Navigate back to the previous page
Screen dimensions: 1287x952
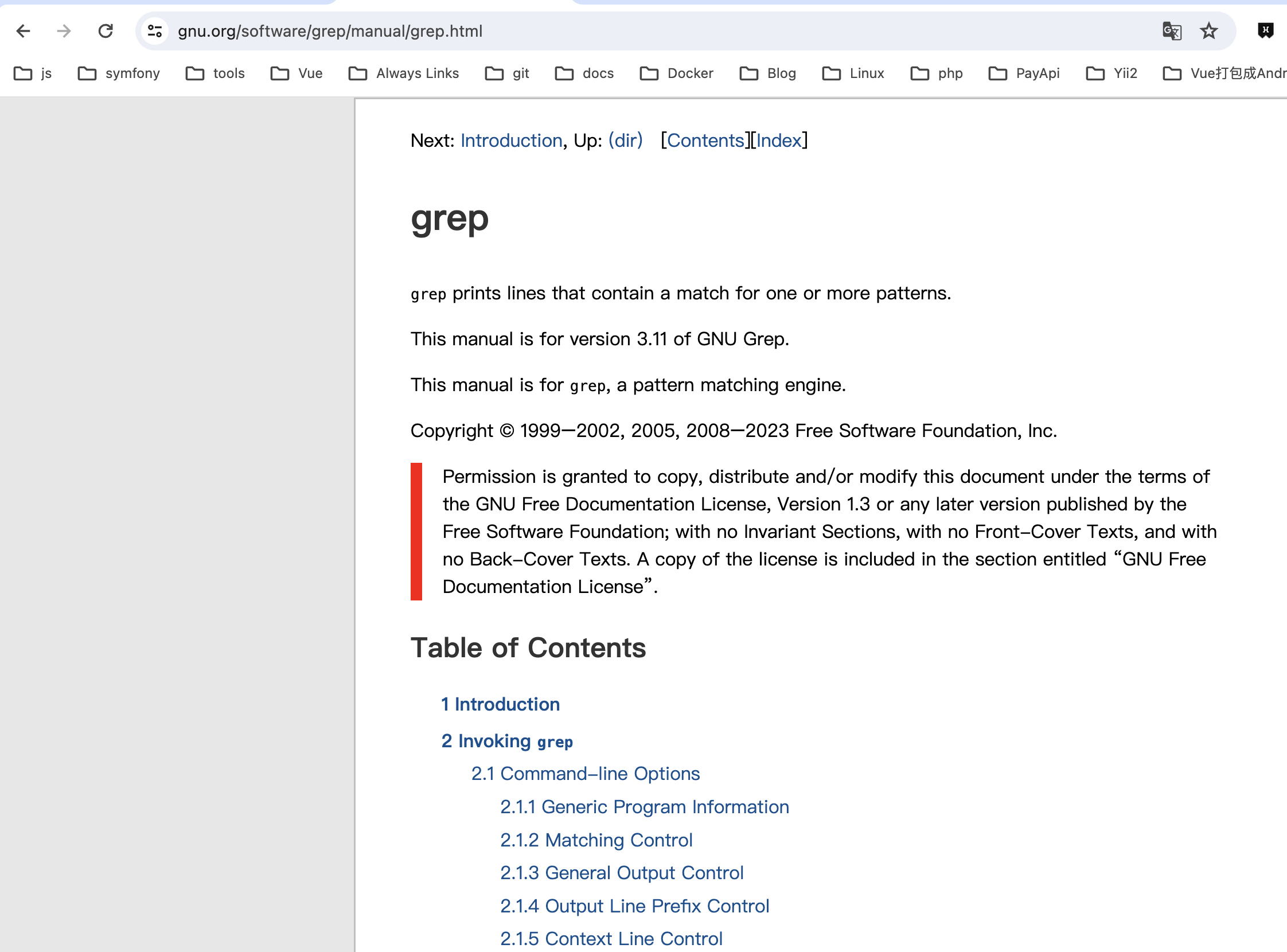(x=23, y=31)
